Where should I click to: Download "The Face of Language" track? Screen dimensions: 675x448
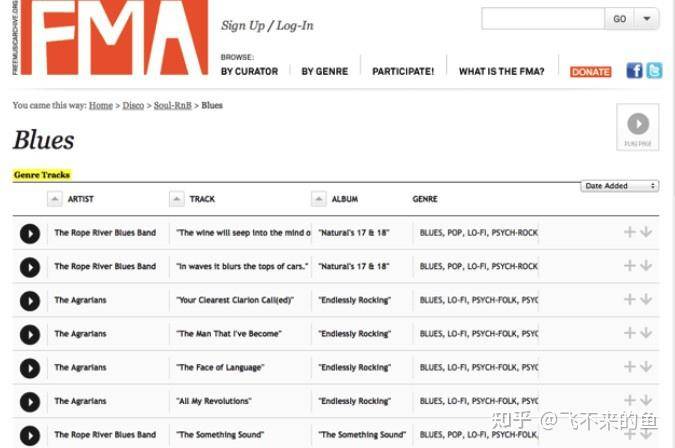[646, 367]
